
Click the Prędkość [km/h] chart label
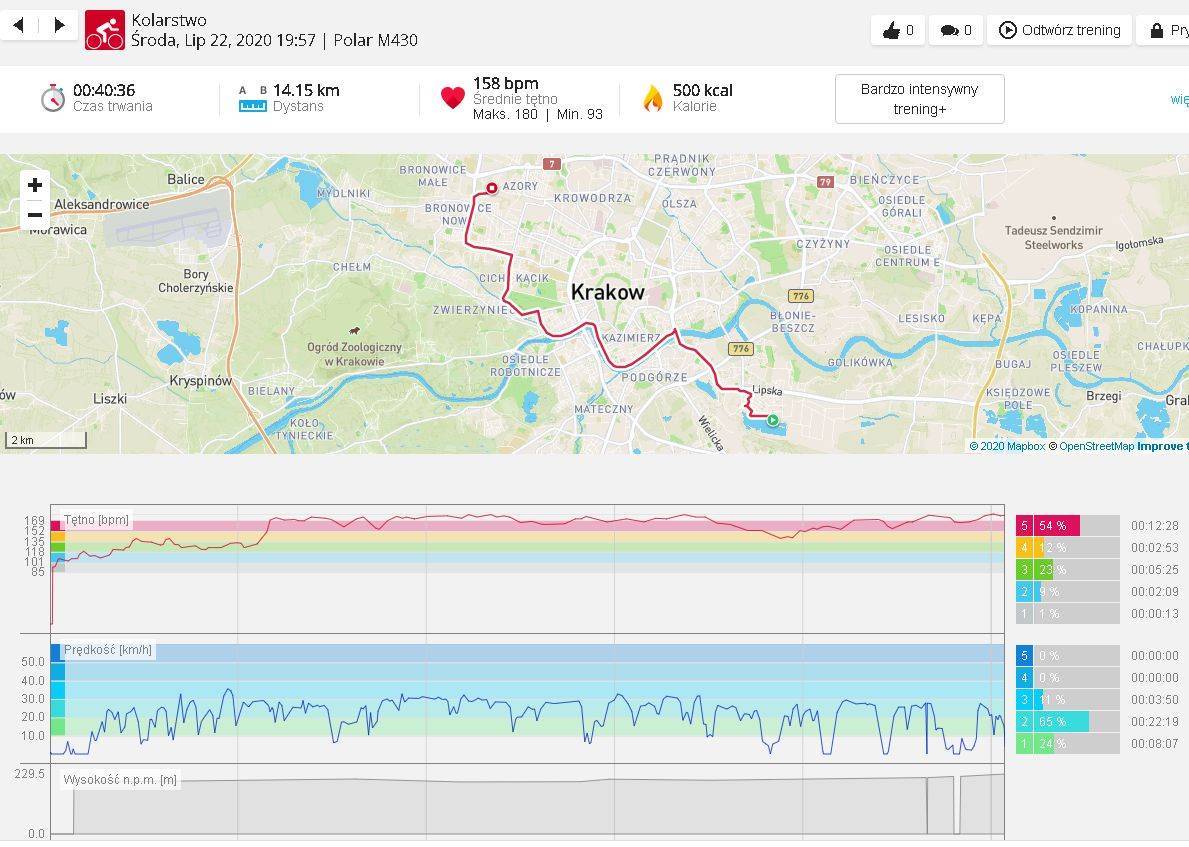[x=108, y=650]
